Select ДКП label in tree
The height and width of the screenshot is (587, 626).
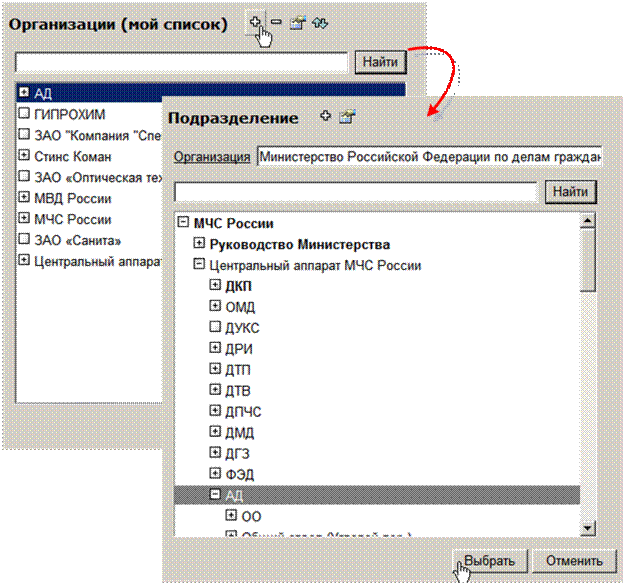click(x=238, y=286)
